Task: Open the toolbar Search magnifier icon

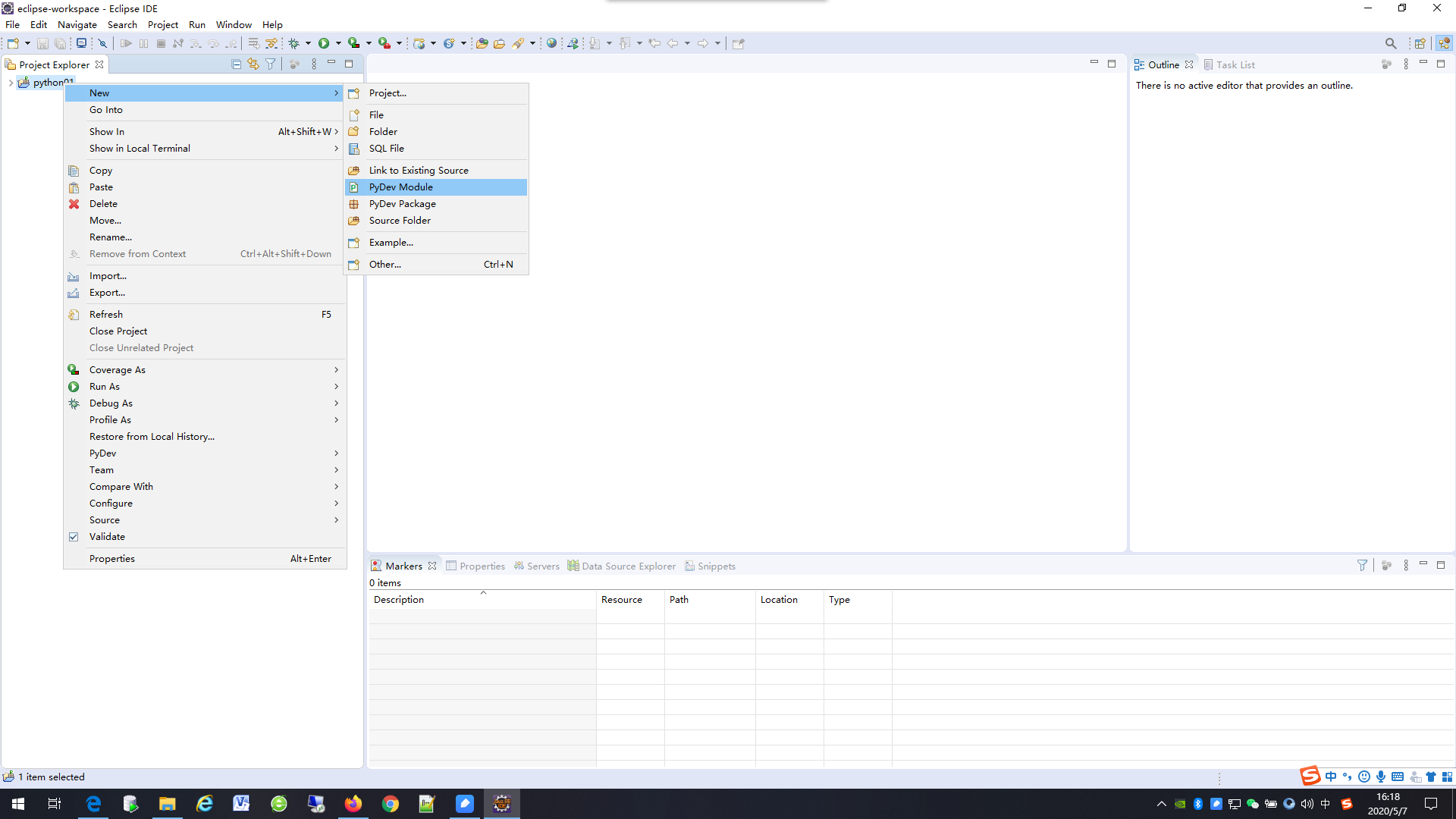Action: 1390,43
